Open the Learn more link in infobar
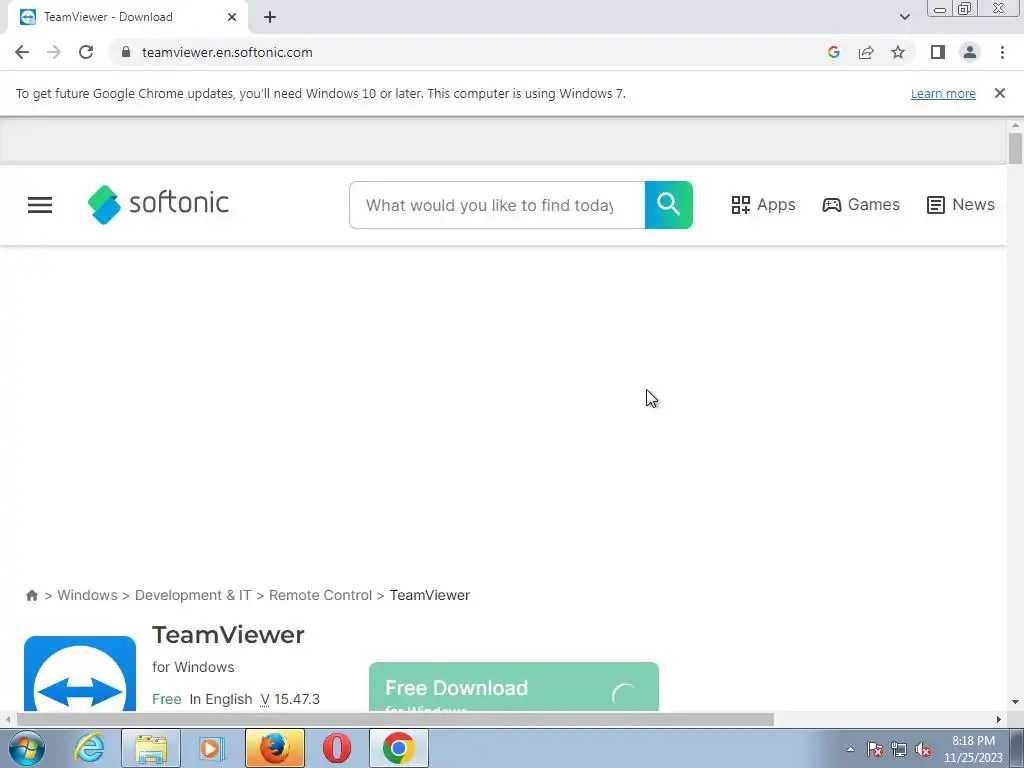This screenshot has width=1024, height=768. pos(943,93)
